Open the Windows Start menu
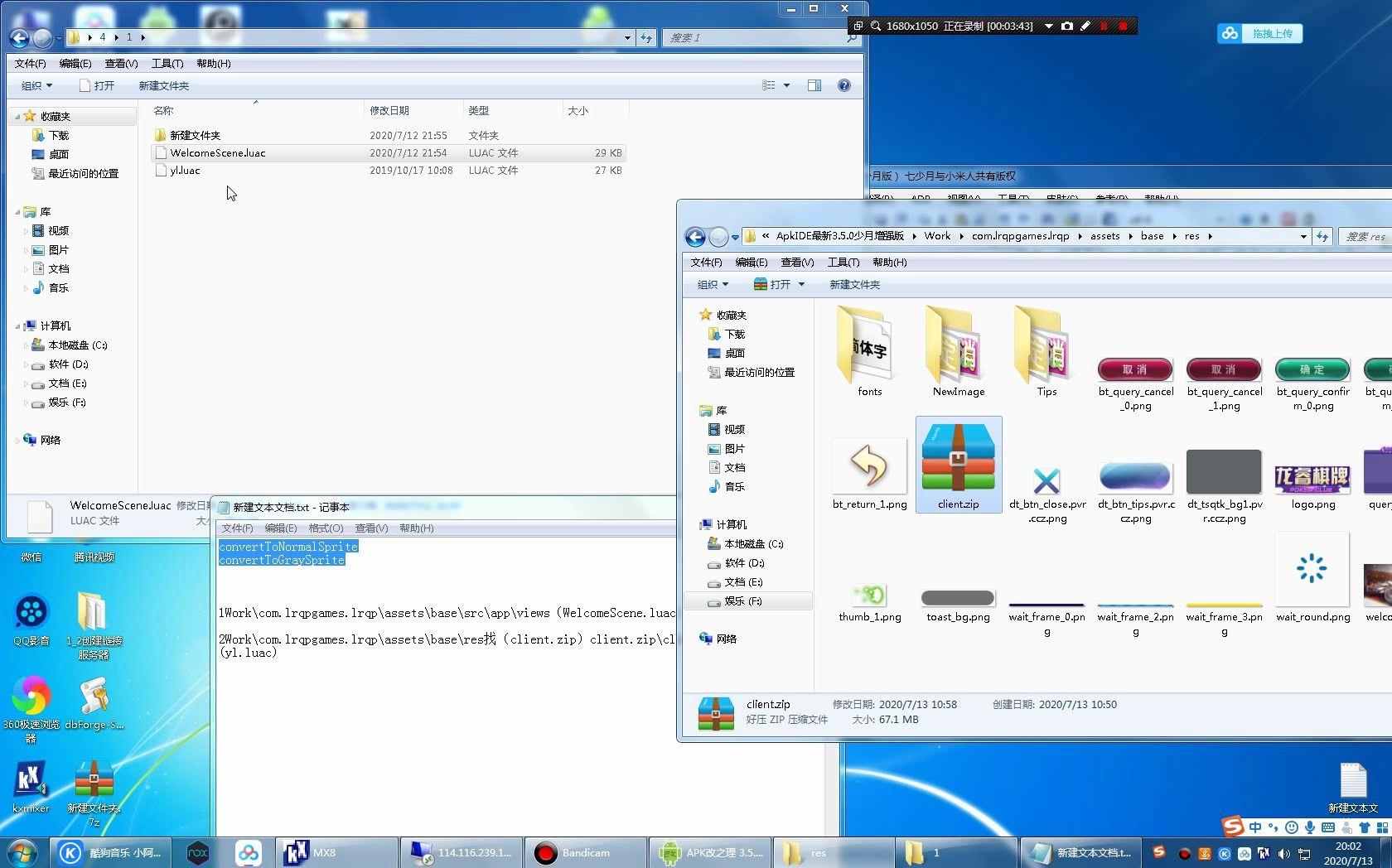1392x868 pixels. click(x=22, y=852)
